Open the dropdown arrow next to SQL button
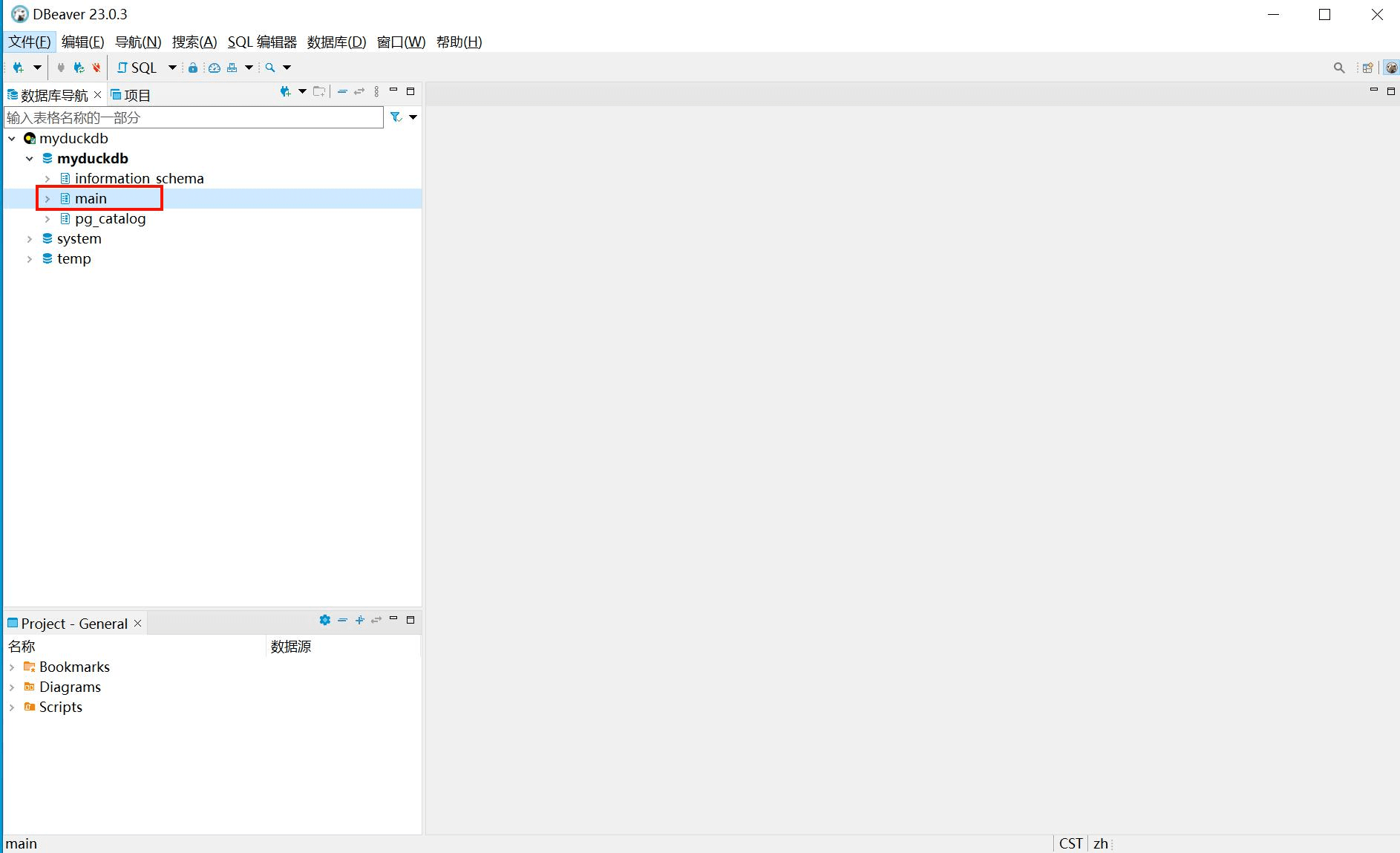This screenshot has width=1400, height=853. [x=172, y=68]
